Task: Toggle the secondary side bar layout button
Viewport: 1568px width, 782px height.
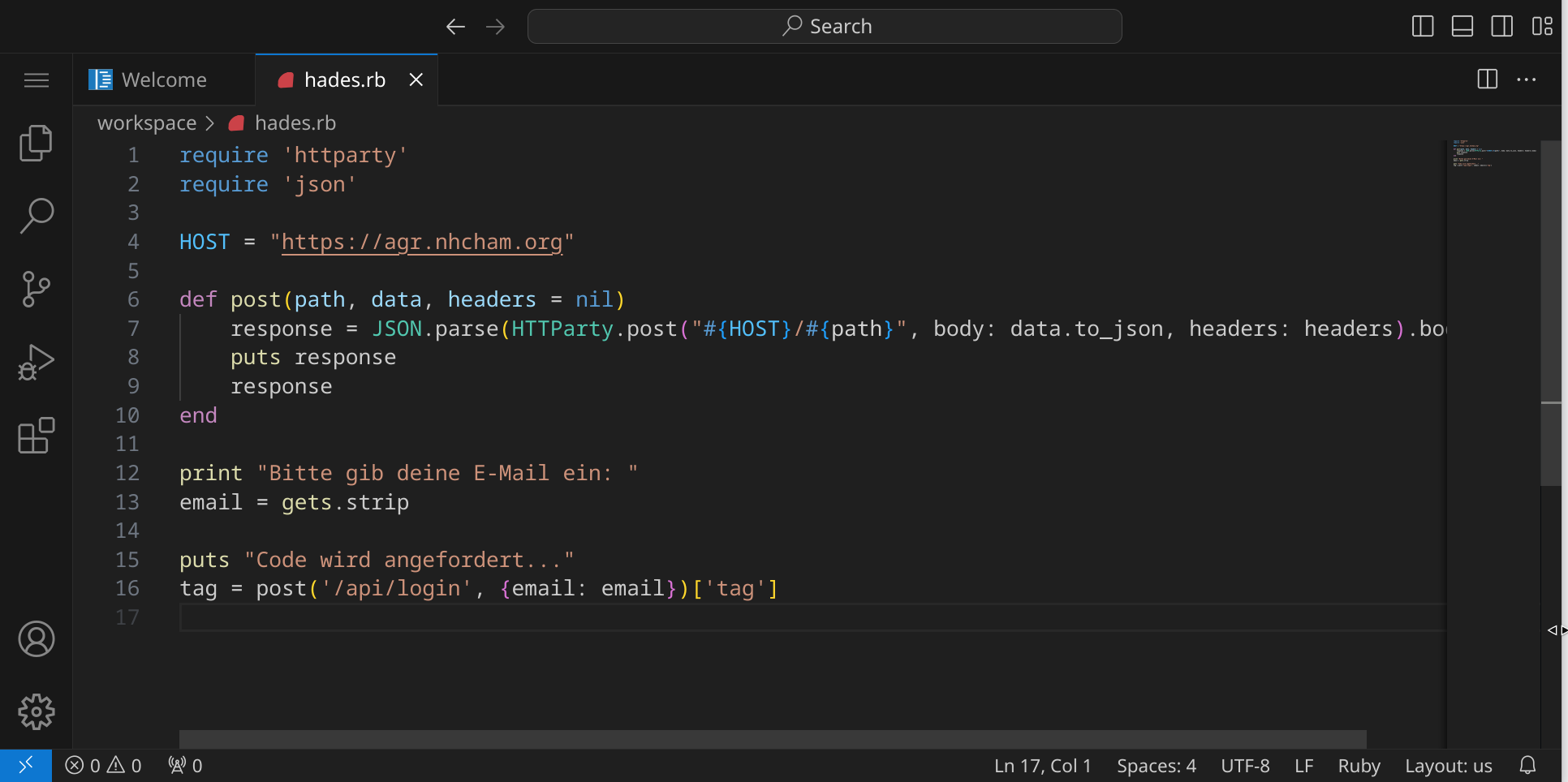Action: [x=1502, y=27]
